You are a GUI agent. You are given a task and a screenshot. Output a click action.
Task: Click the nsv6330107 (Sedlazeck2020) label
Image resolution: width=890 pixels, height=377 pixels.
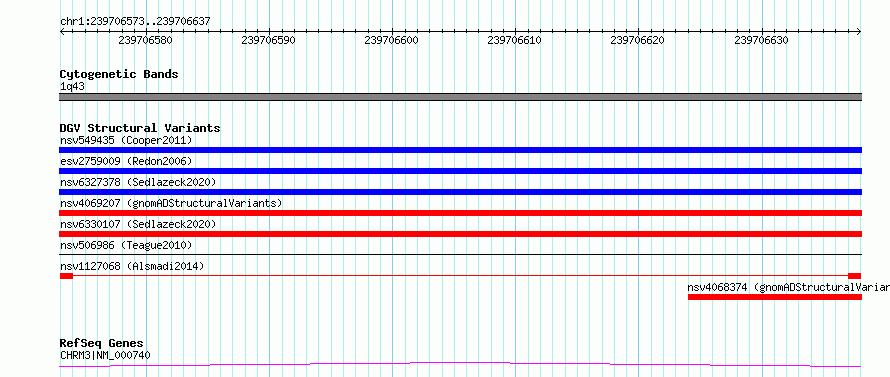tap(138, 224)
